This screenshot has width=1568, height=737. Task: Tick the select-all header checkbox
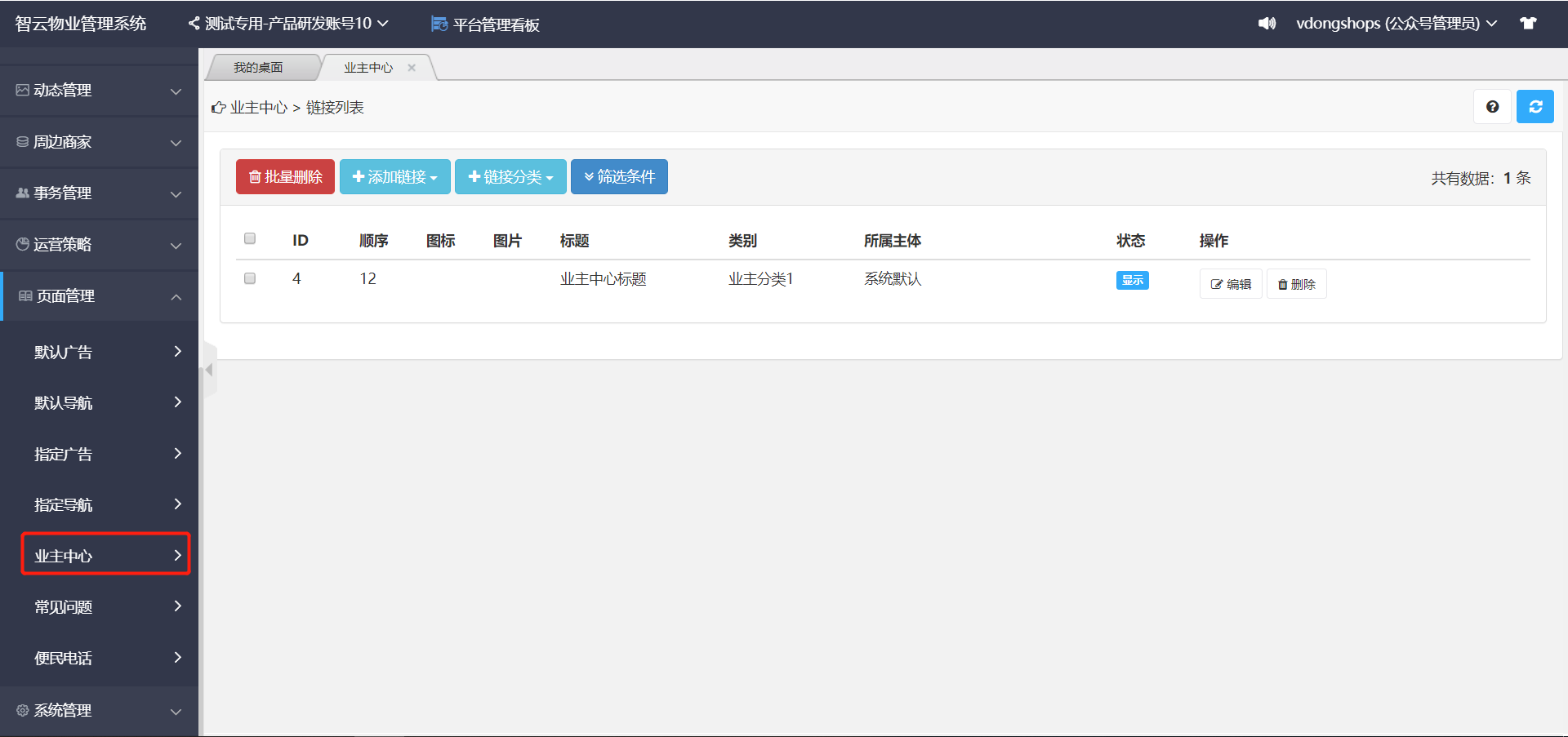[250, 238]
